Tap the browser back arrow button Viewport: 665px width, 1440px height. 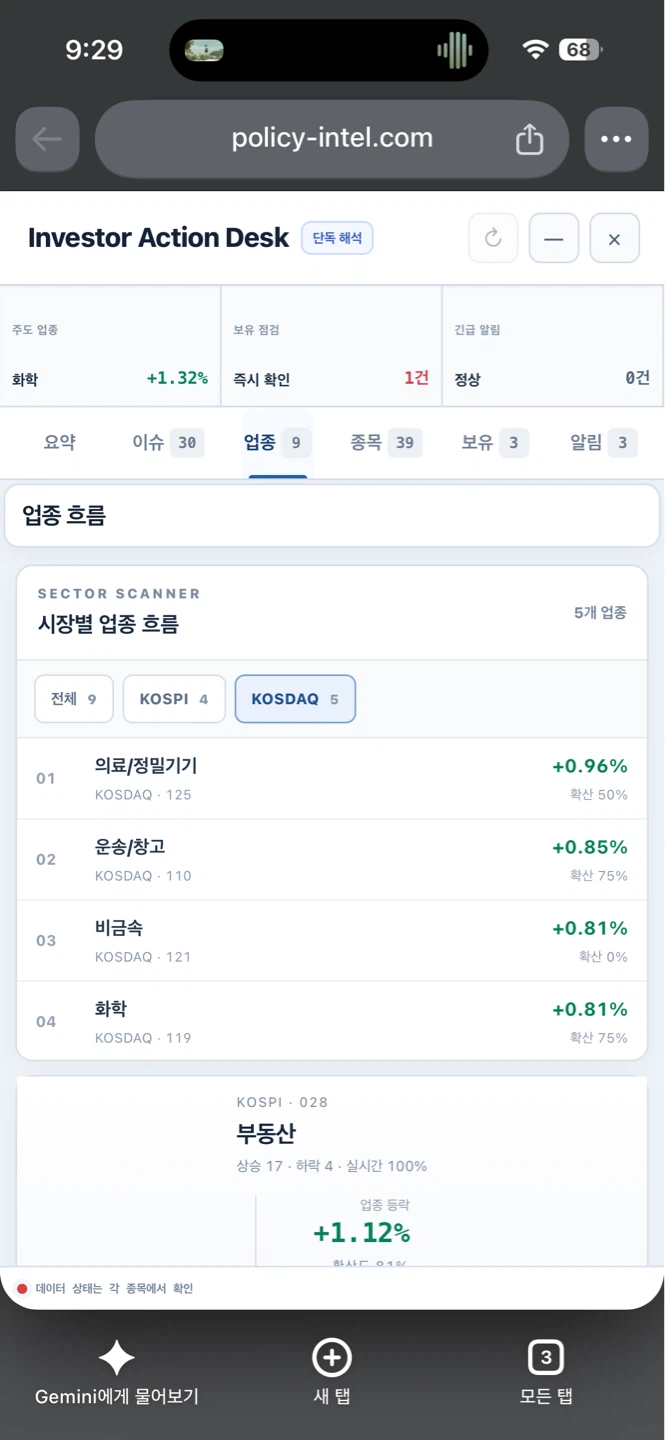47,139
